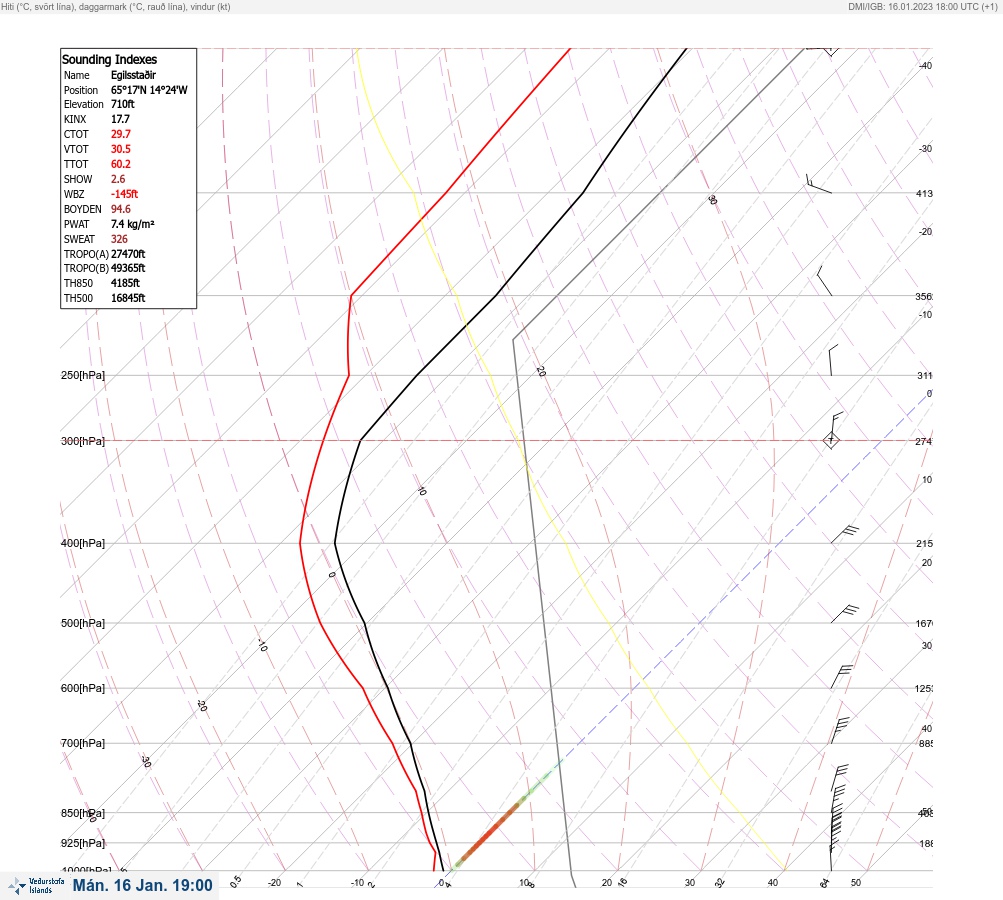1003x900 pixels.
Task: Click the PWAT value 7.4 kg/m²
Action: [x=132, y=224]
